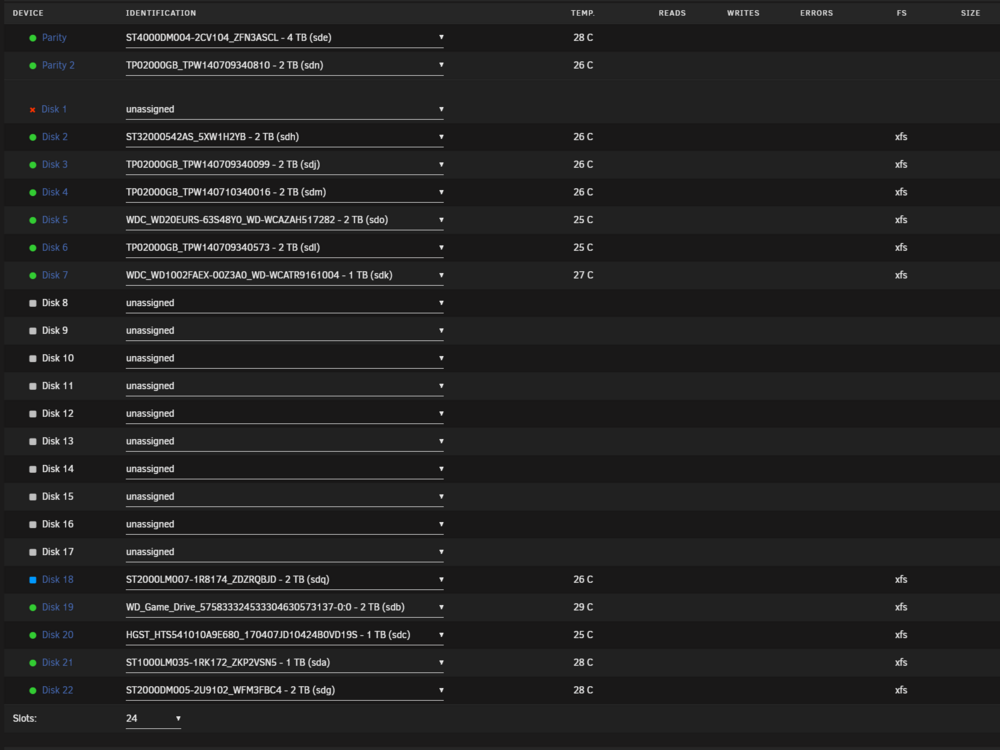The height and width of the screenshot is (750, 1000).
Task: Open the Disk 5 device dropdown (WDC_WD20EURS)
Action: point(284,219)
